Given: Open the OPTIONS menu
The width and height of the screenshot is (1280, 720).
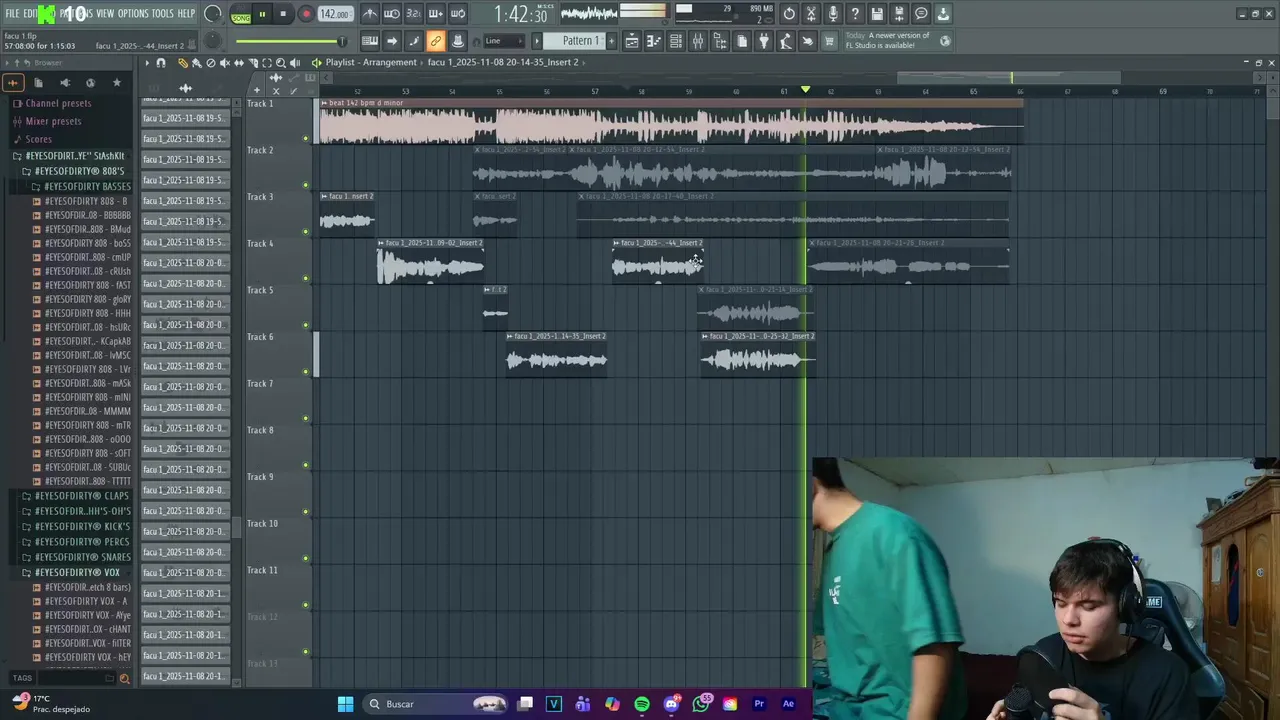Looking at the screenshot, I should tap(133, 13).
